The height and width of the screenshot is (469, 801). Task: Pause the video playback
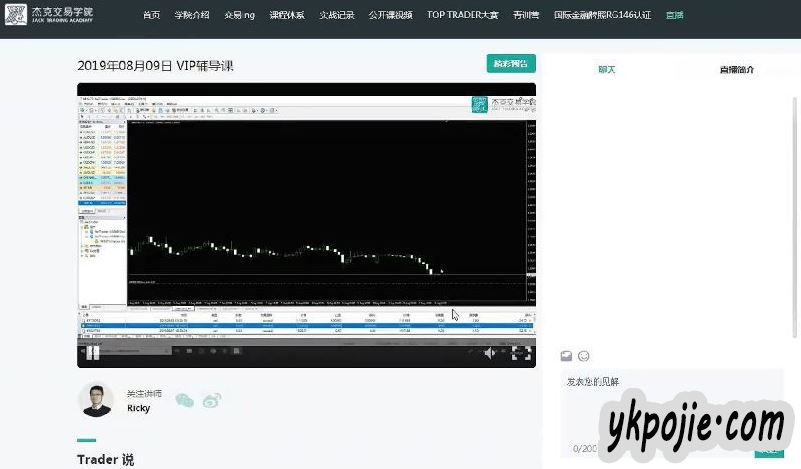click(93, 352)
